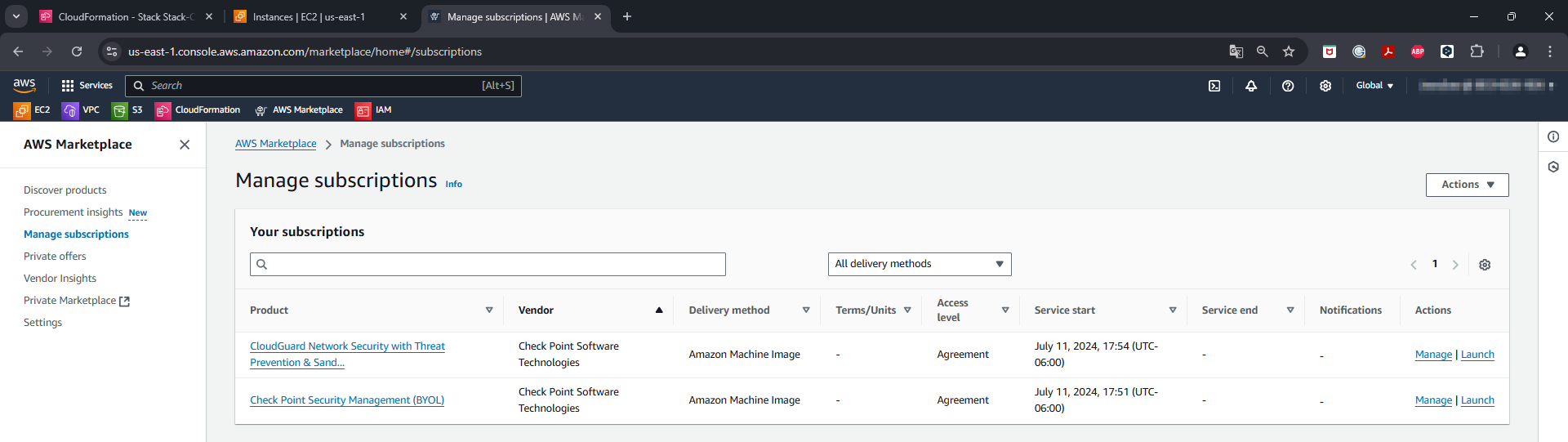Open console settings gear in top bar
The height and width of the screenshot is (442, 1568).
[1325, 86]
